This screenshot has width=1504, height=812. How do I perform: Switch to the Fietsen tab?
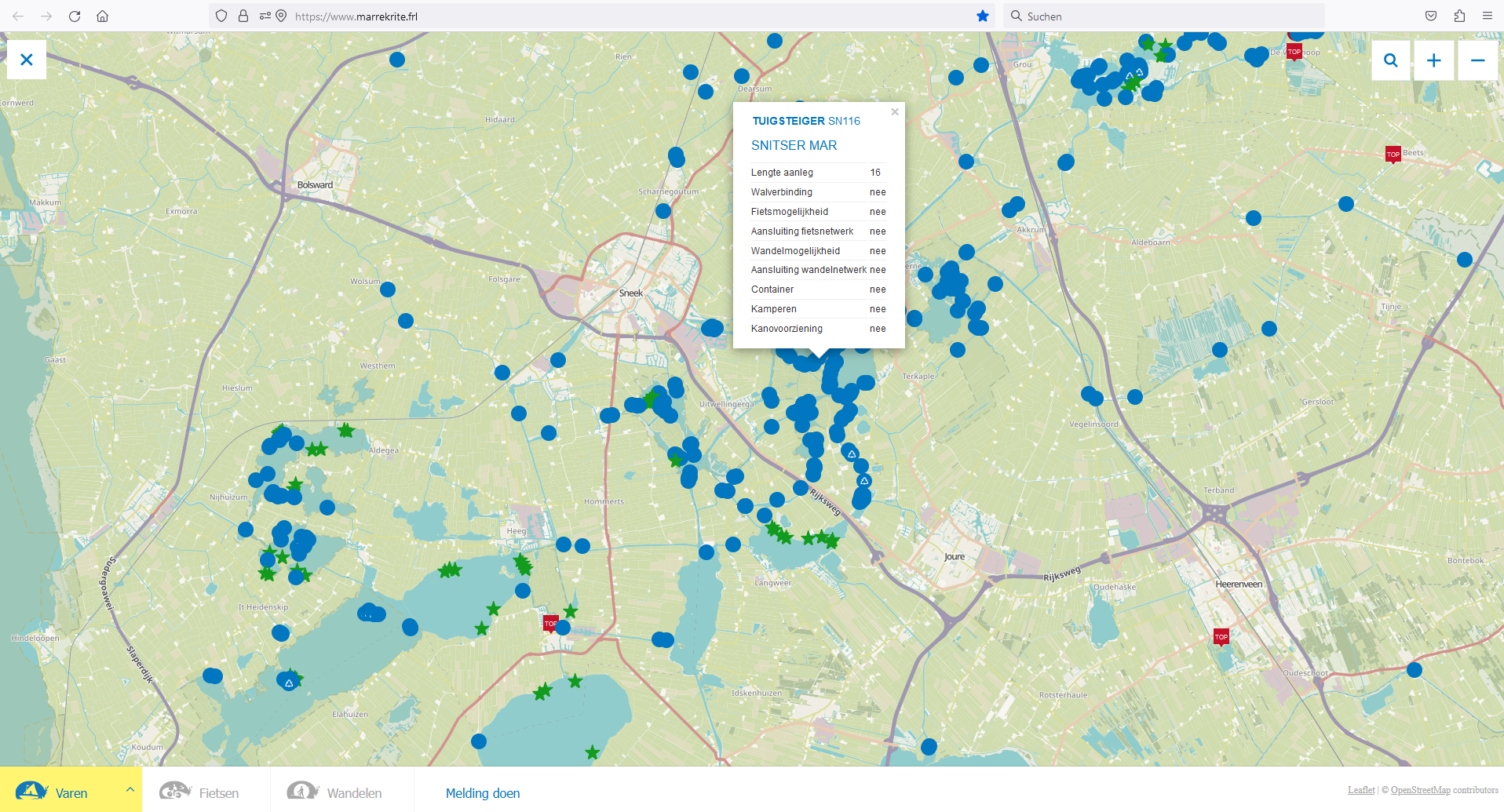point(200,792)
